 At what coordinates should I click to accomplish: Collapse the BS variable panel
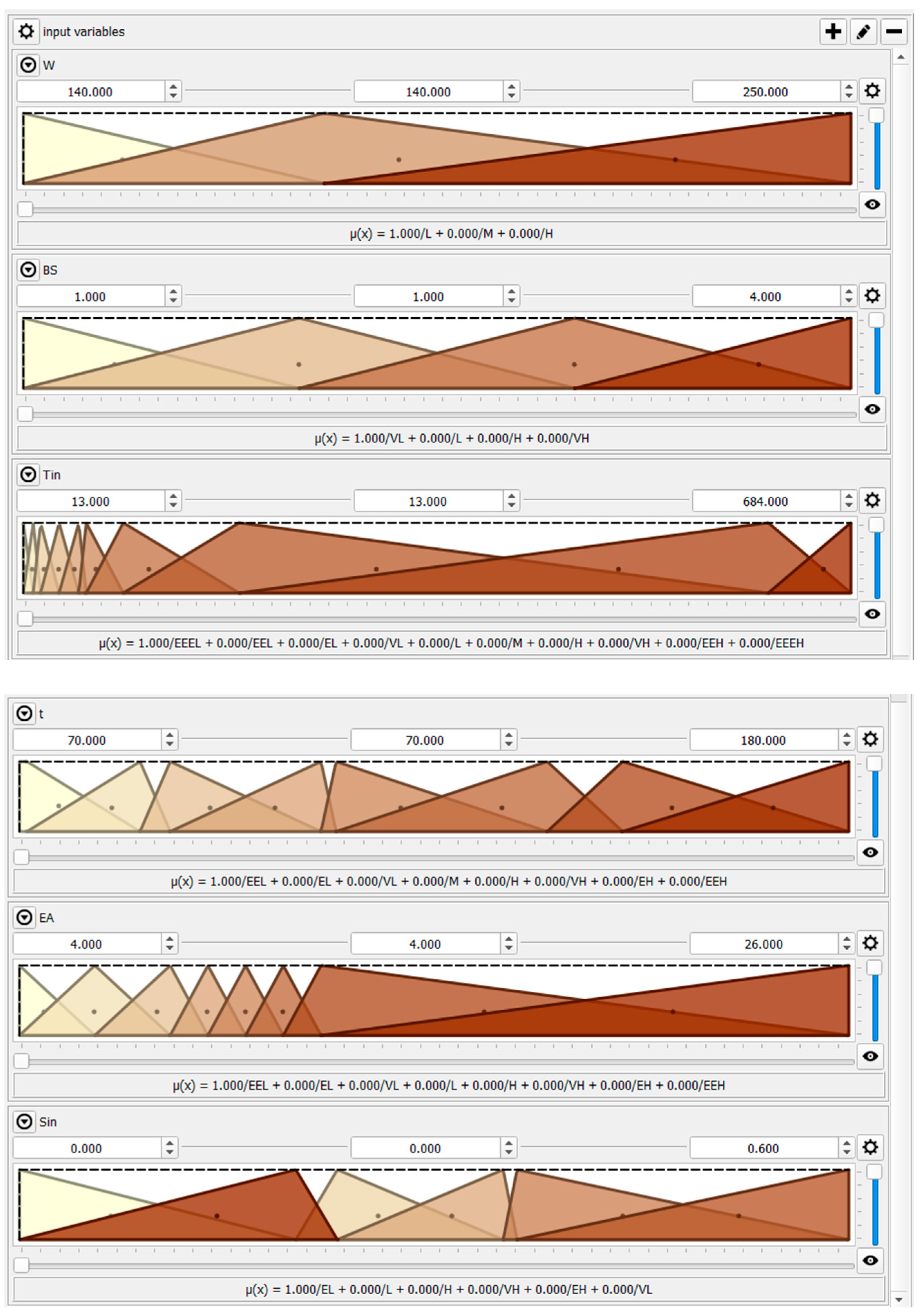pyautogui.click(x=28, y=269)
